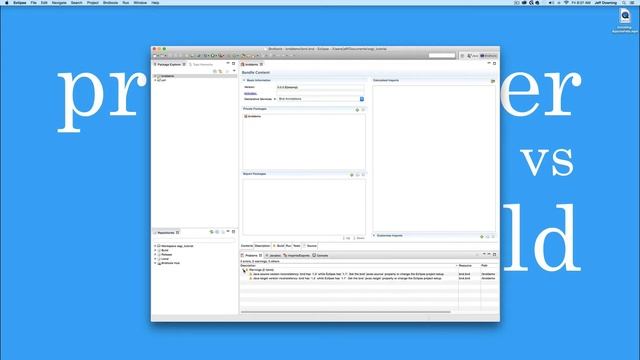The image size is (640, 360).
Task: Open the Window menu
Action: 140,3
